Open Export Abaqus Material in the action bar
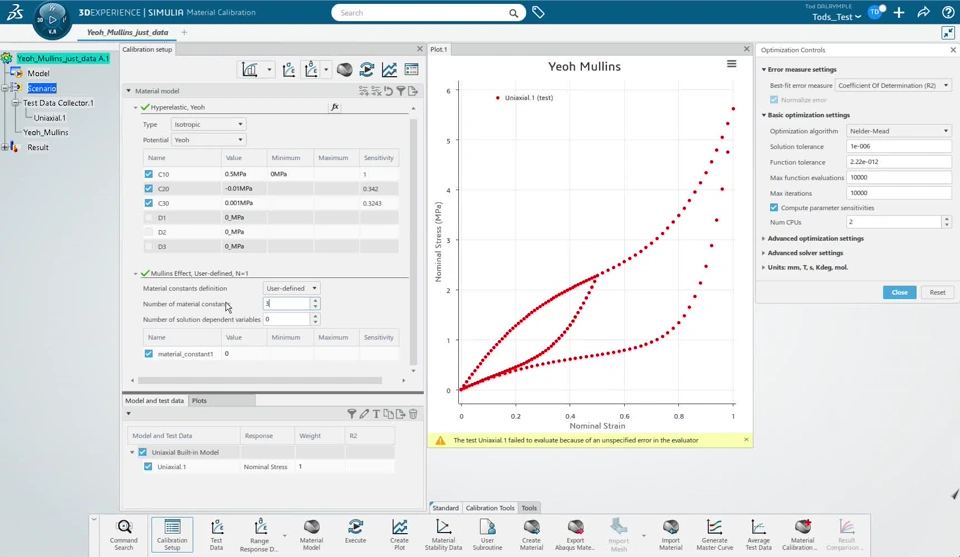The image size is (960, 557). click(x=574, y=534)
